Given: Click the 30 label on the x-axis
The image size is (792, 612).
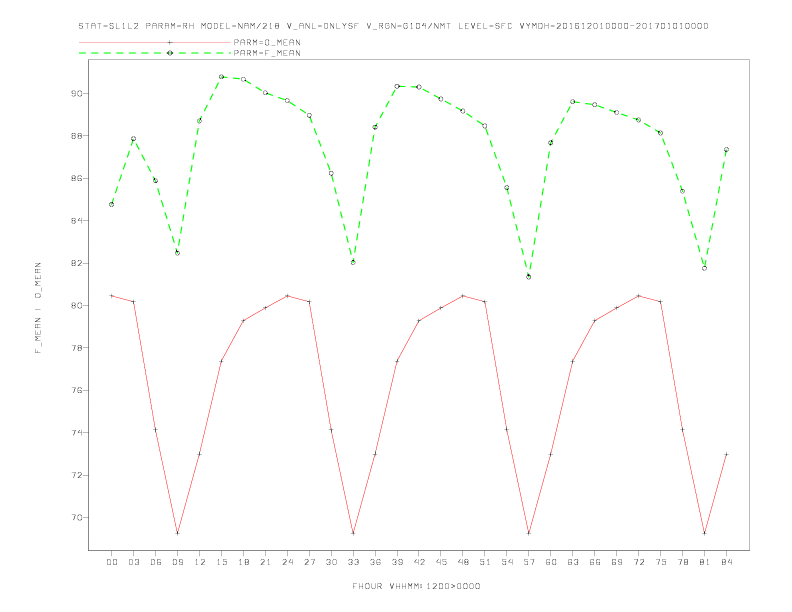Looking at the screenshot, I should coord(331,562).
